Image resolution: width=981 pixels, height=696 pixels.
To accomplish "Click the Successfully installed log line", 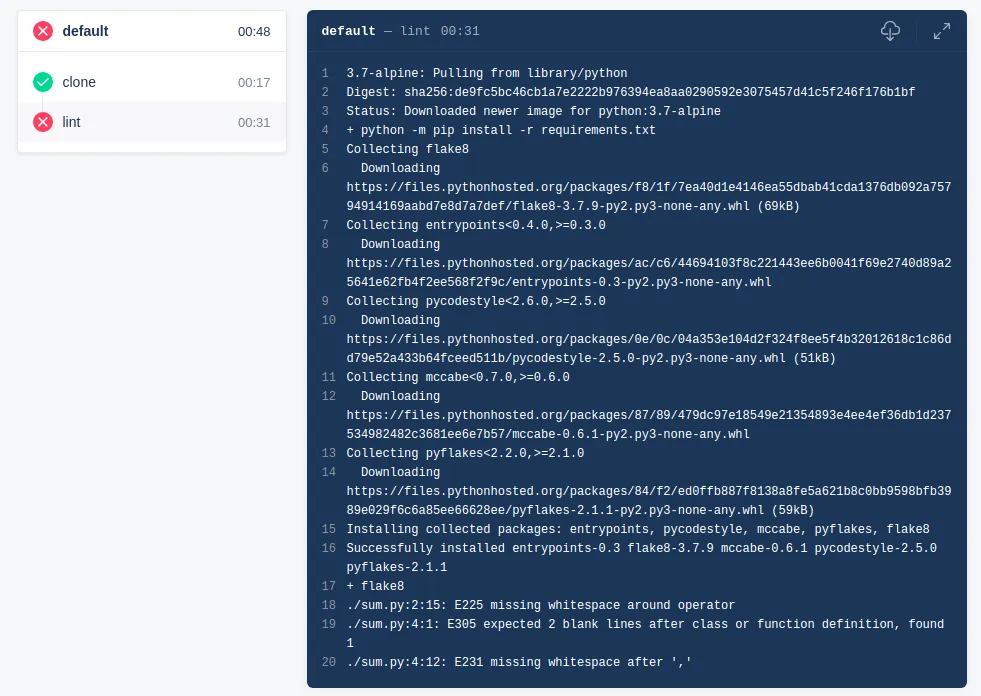I will pyautogui.click(x=641, y=558).
